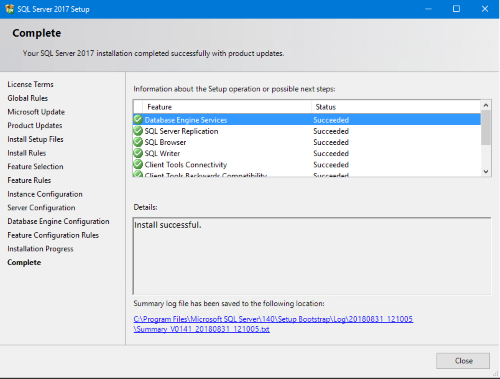The image size is (500, 379).
Task: Maximize the SQL Server 2017 Setup window
Action: (456, 9)
